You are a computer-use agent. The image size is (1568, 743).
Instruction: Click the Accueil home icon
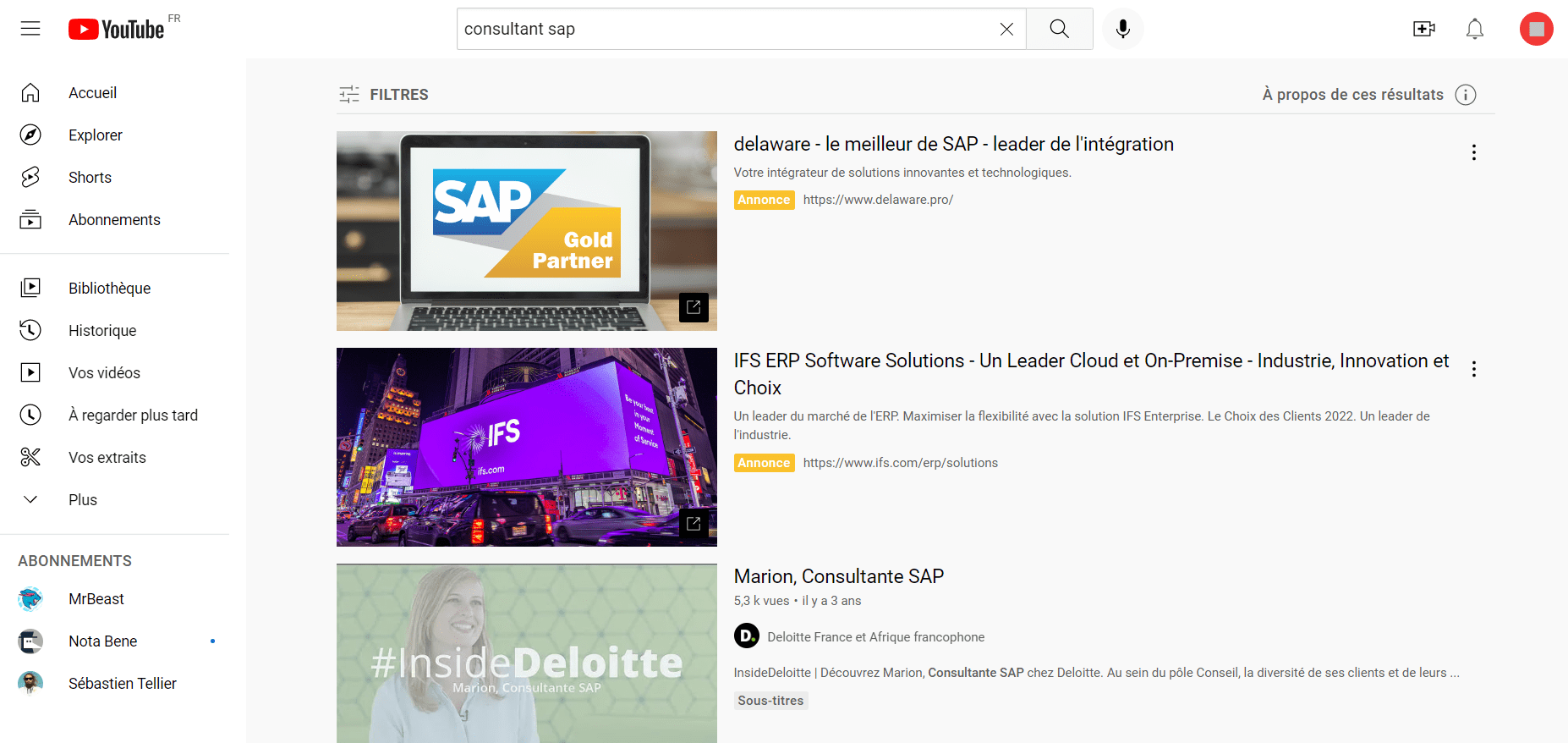[x=30, y=92]
